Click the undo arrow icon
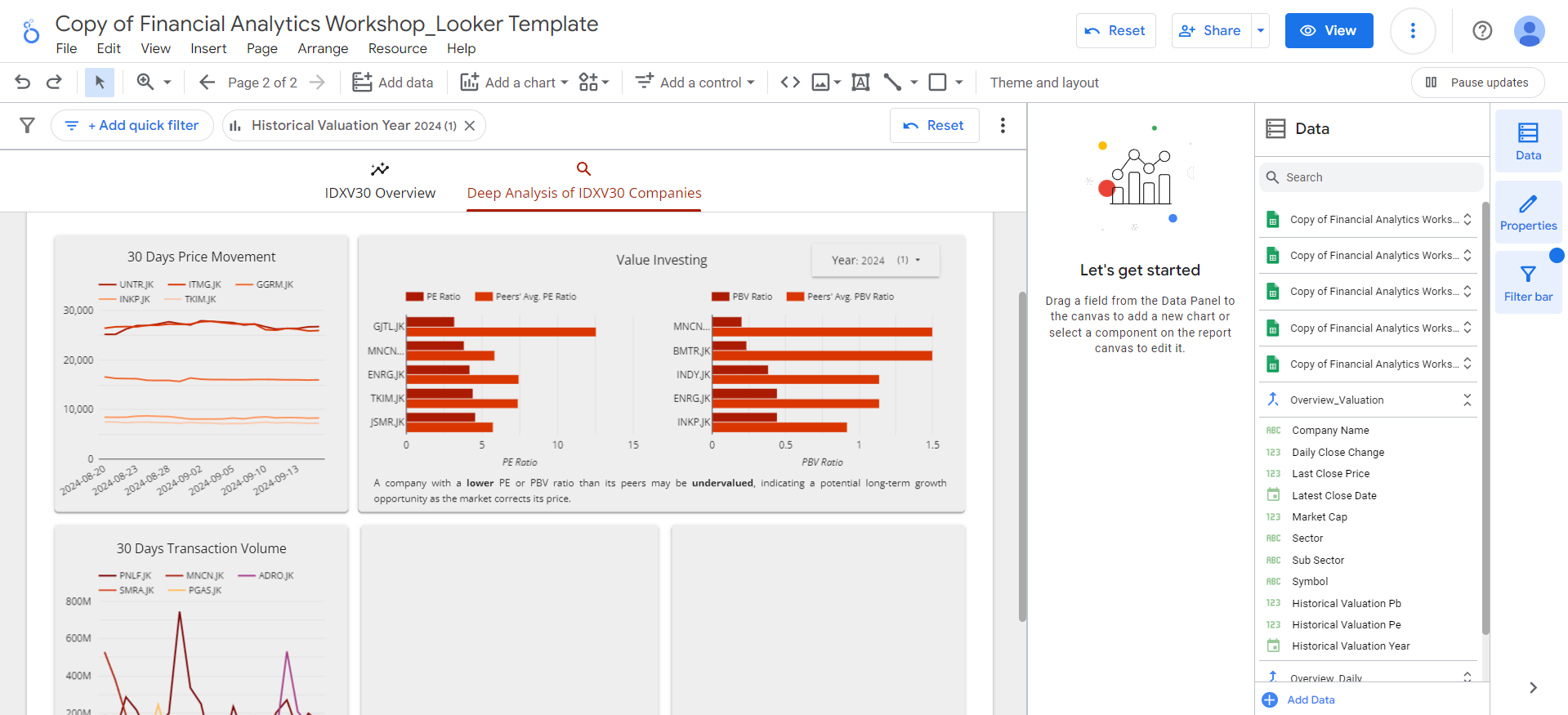Image resolution: width=1568 pixels, height=715 pixels. click(x=23, y=83)
